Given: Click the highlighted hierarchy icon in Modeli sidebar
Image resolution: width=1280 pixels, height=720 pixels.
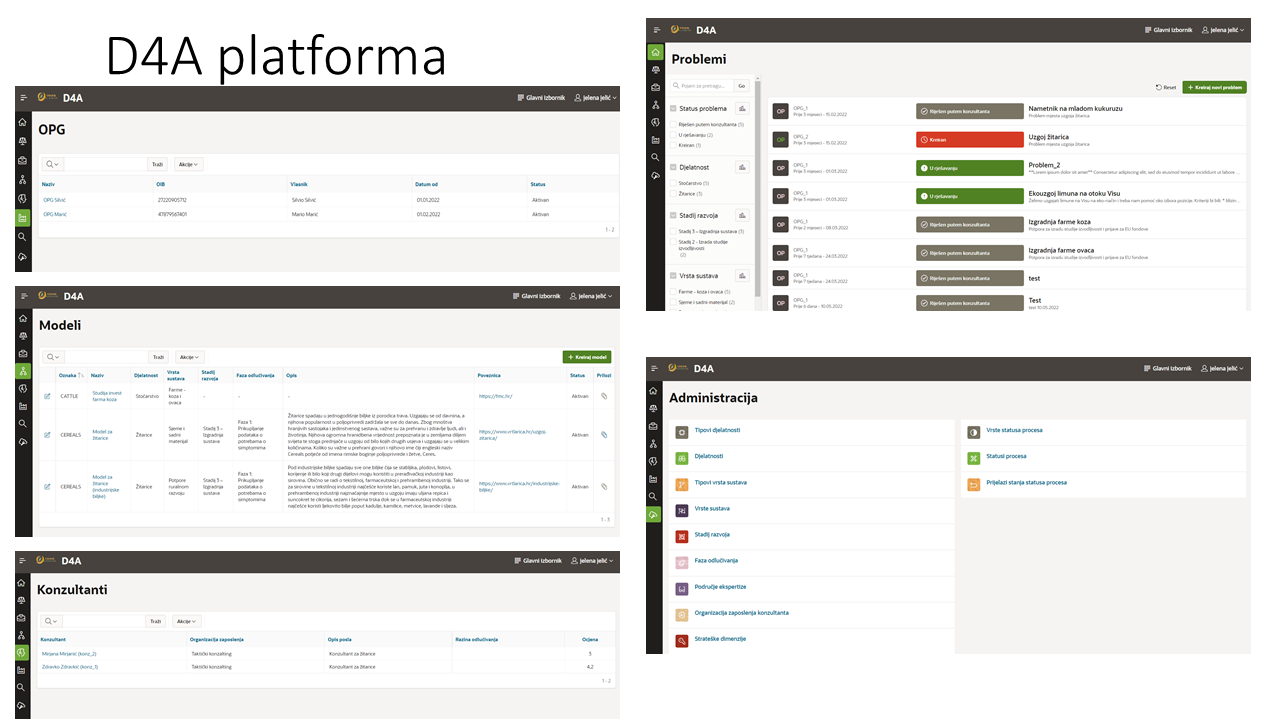Looking at the screenshot, I should point(22,370).
